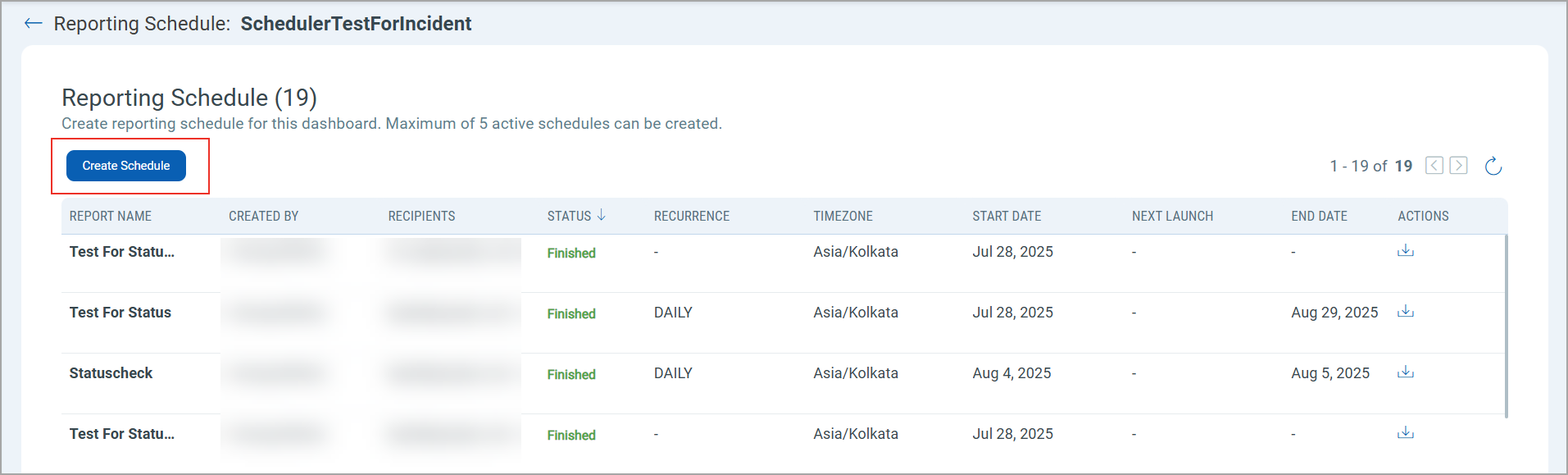The width and height of the screenshot is (1568, 475).
Task: Click the Create Schedule button
Action: point(126,166)
